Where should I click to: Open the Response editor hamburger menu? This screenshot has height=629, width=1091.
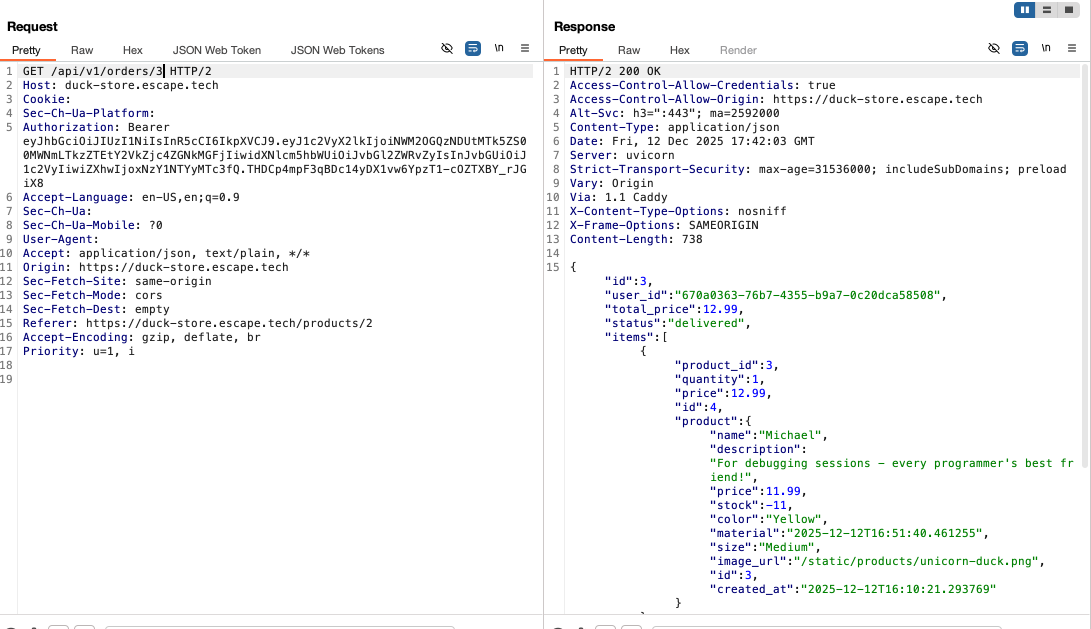click(1072, 47)
